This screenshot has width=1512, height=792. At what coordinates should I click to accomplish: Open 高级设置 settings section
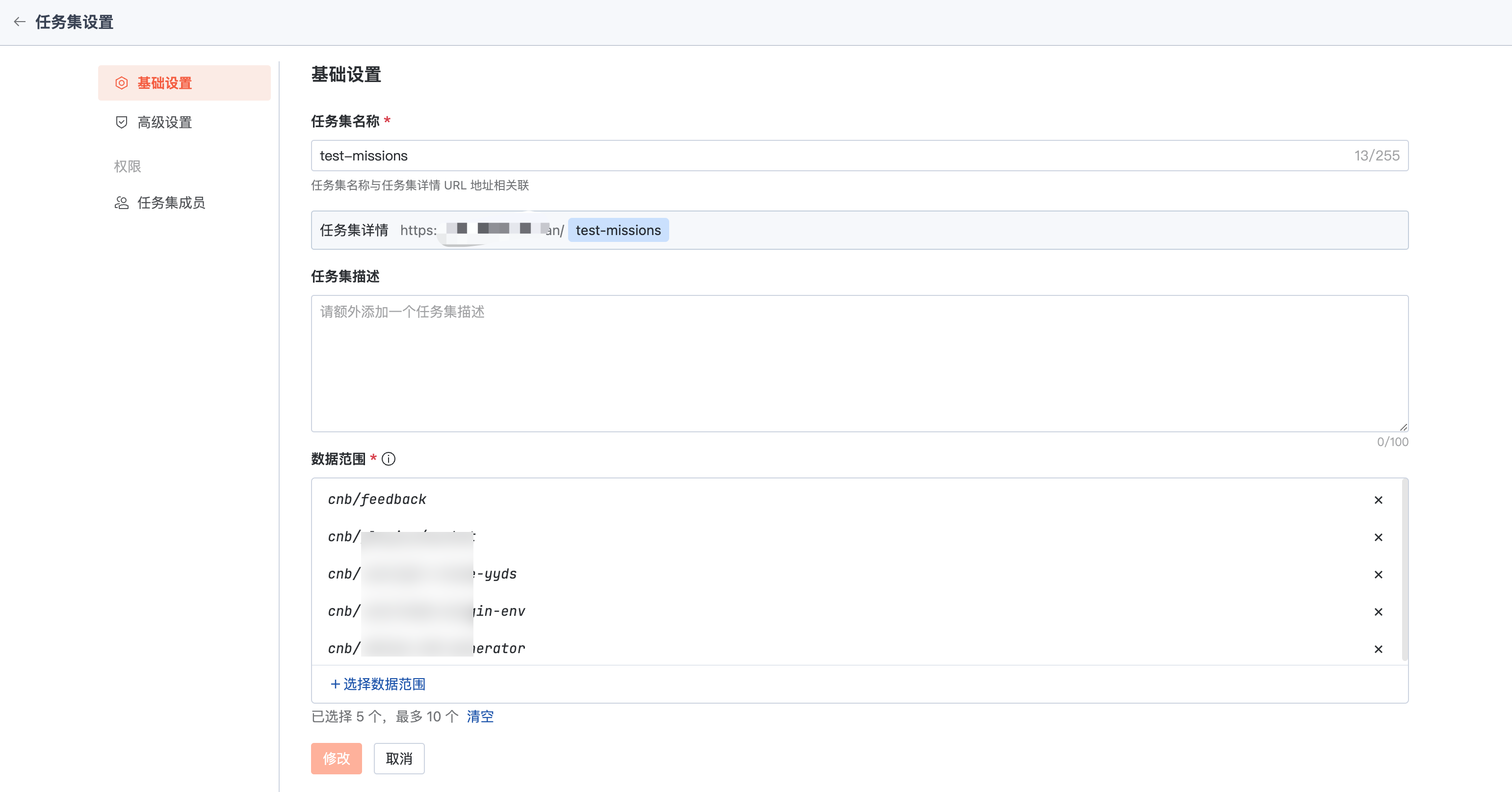point(164,122)
